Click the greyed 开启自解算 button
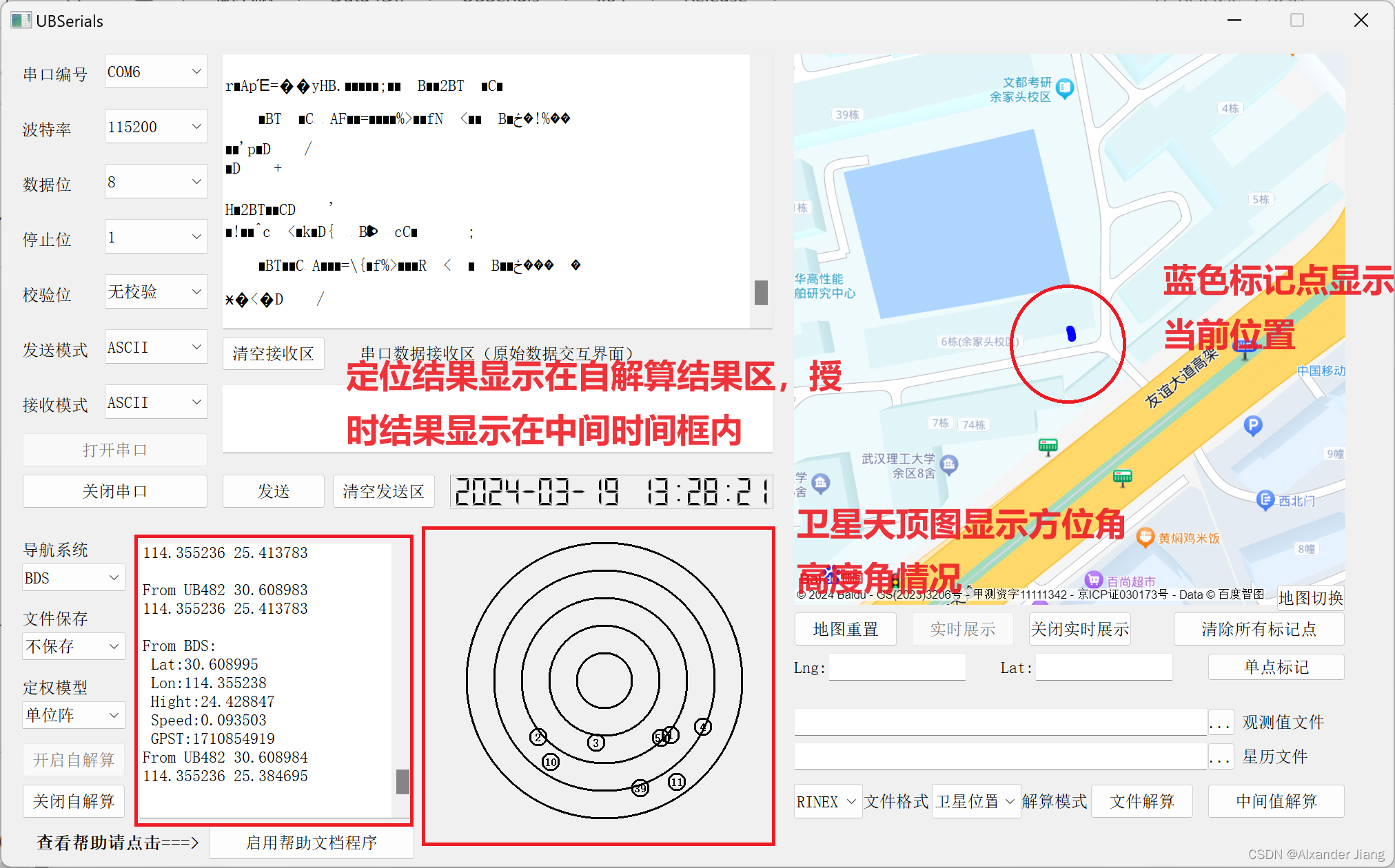The height and width of the screenshot is (868, 1395). click(74, 760)
